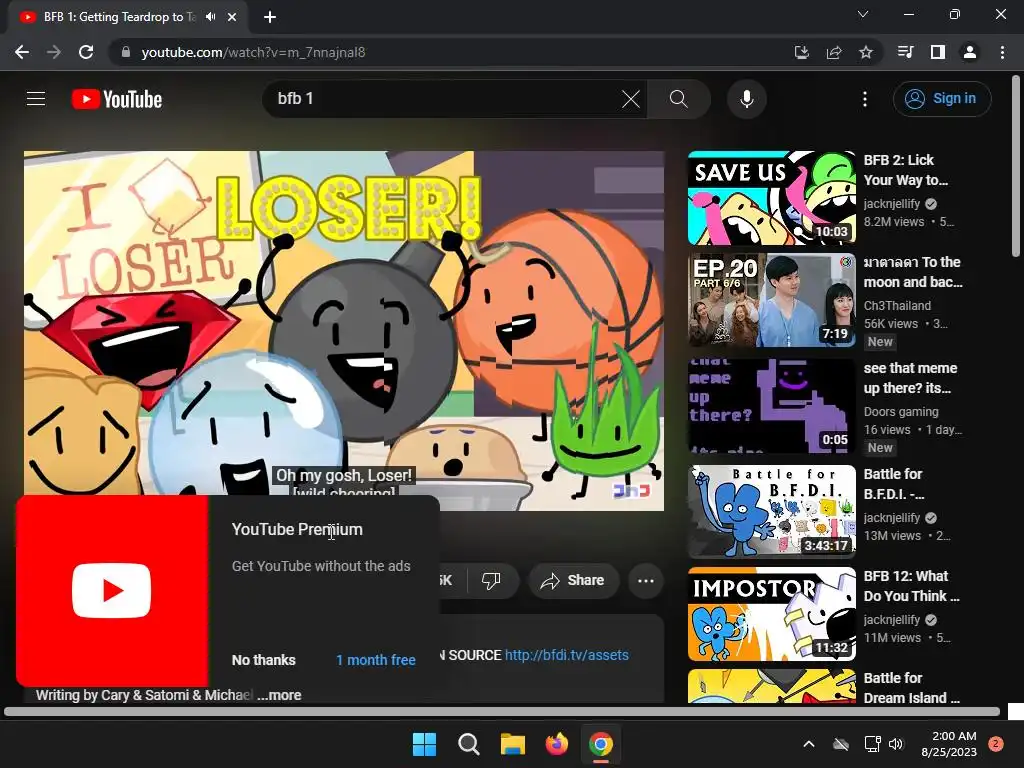The image size is (1024, 768).
Task: Click the volume icon in system tray
Action: [896, 744]
